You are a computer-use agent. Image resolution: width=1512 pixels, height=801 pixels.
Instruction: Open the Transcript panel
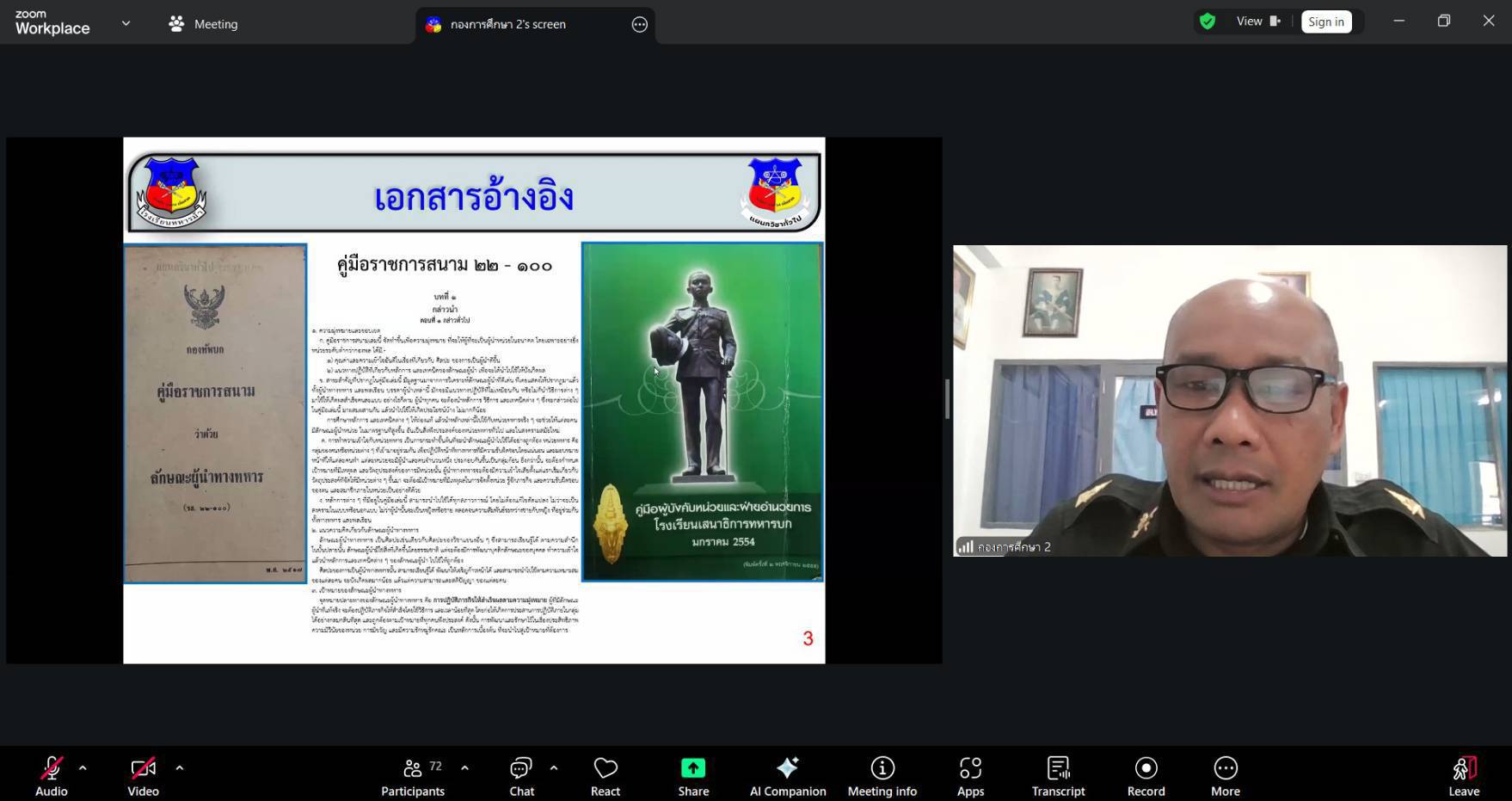click(x=1058, y=775)
